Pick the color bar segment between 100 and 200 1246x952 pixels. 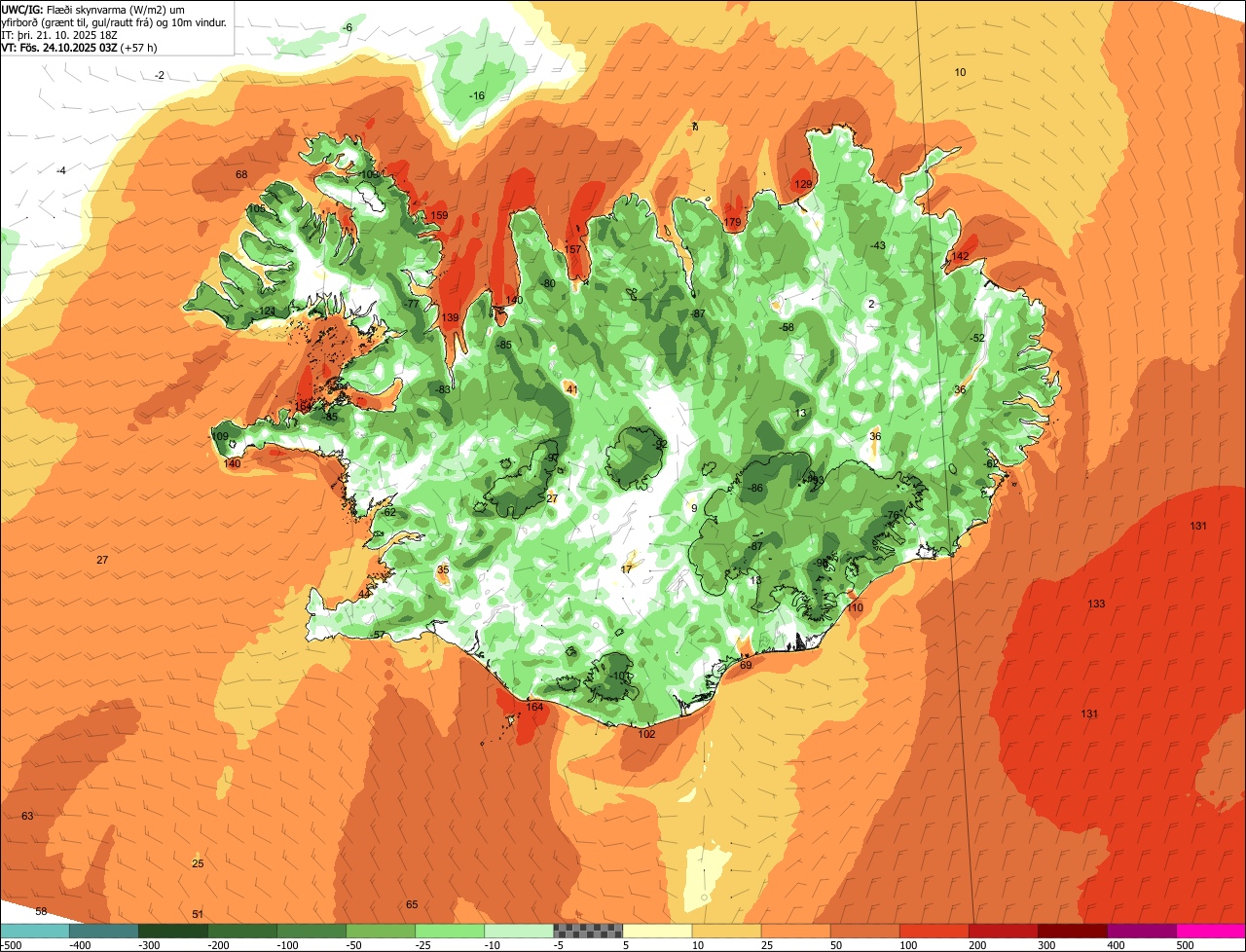pos(934,931)
